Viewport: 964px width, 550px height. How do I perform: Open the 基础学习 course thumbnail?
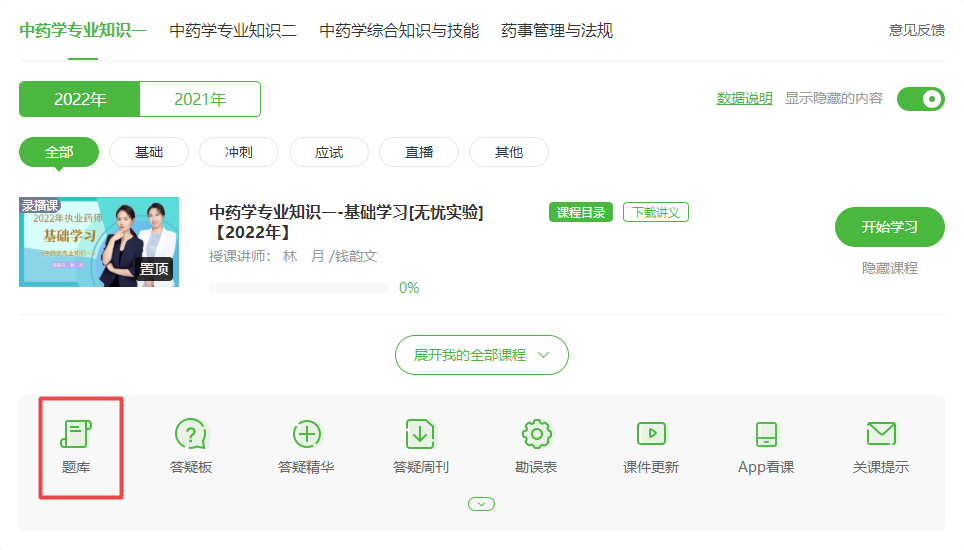pyautogui.click(x=99, y=242)
